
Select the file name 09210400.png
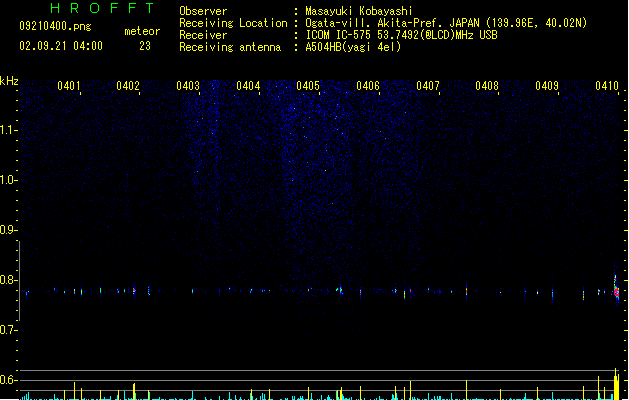55,26
